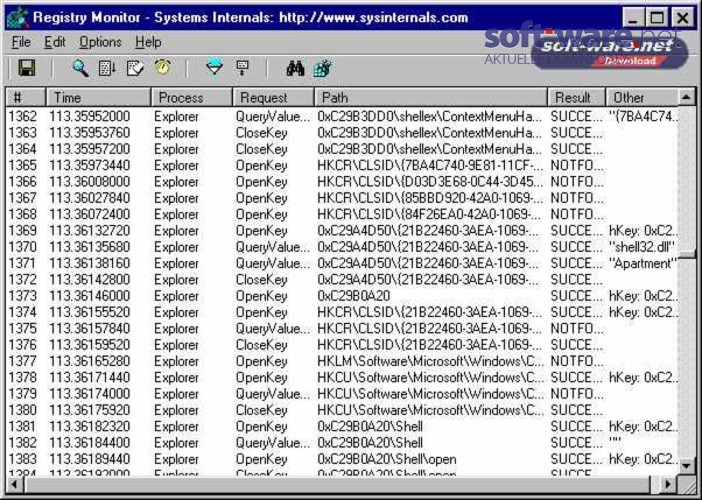The image size is (702, 500).
Task: Click time value 113.36008000
Action: [x=90, y=181]
